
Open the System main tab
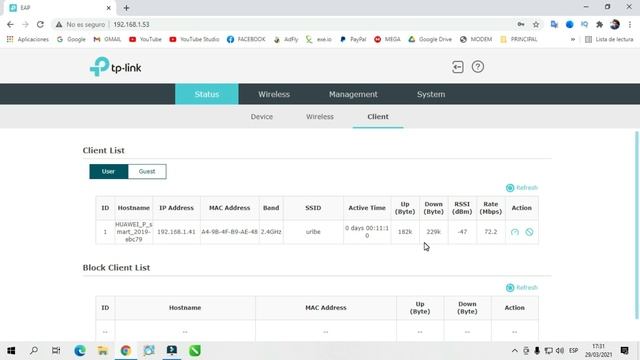click(x=431, y=94)
